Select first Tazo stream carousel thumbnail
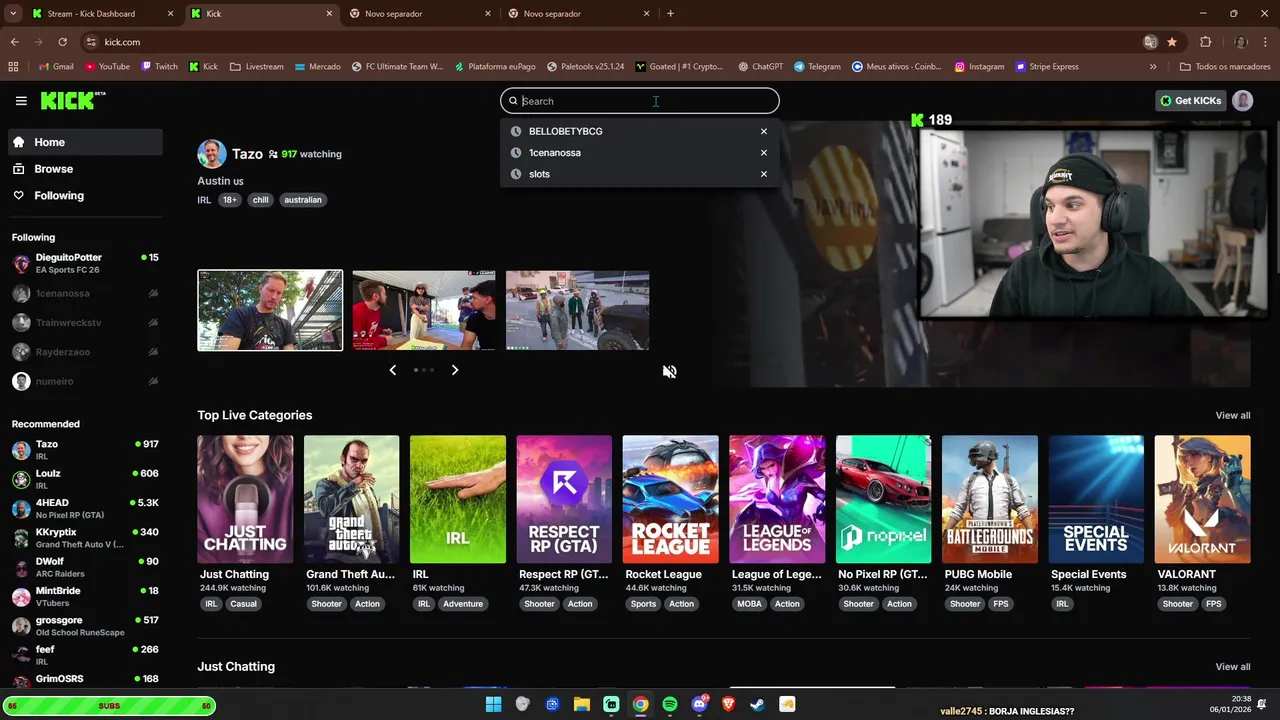 tap(270, 310)
